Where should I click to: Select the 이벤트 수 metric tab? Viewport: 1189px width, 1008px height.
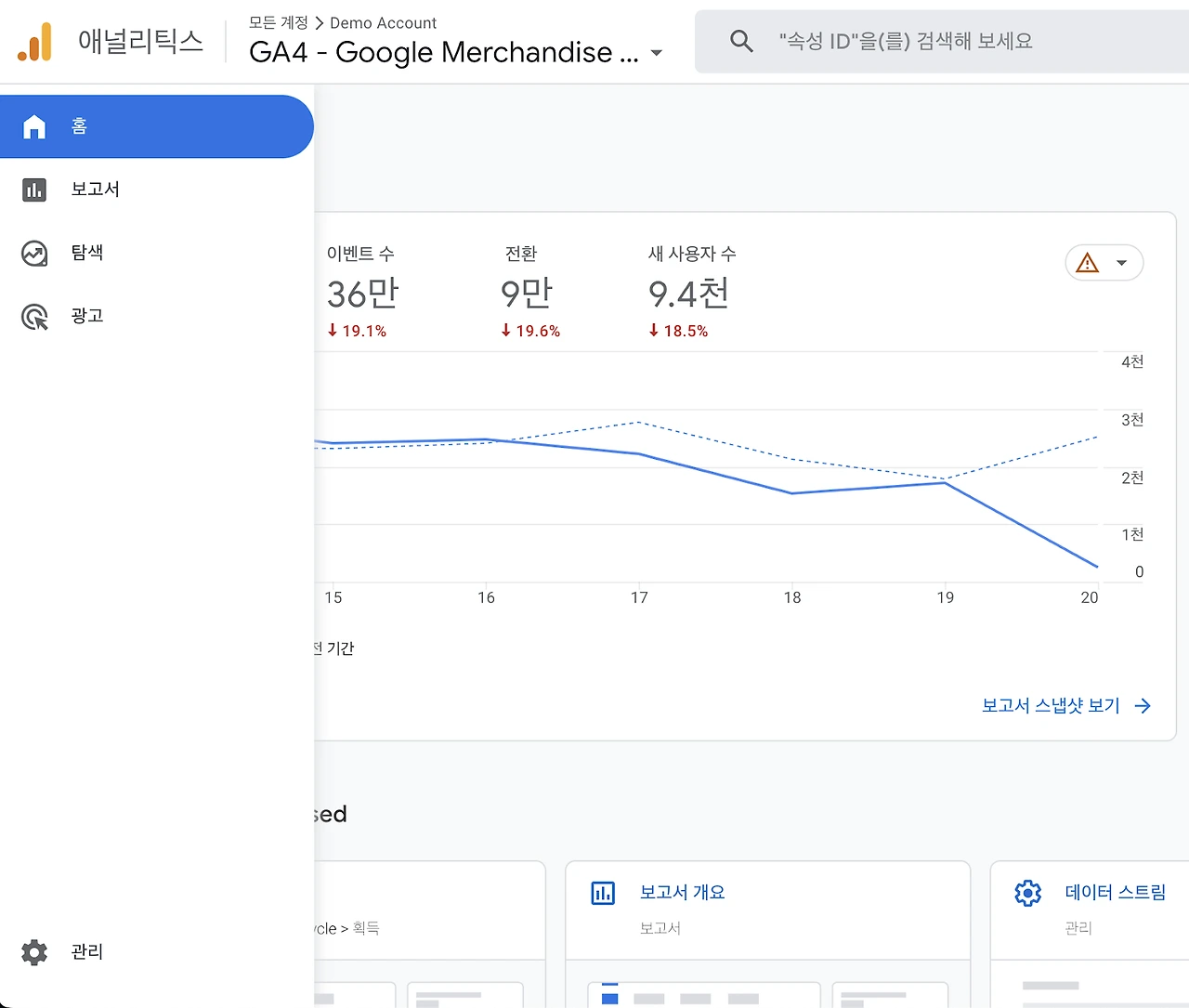[361, 290]
